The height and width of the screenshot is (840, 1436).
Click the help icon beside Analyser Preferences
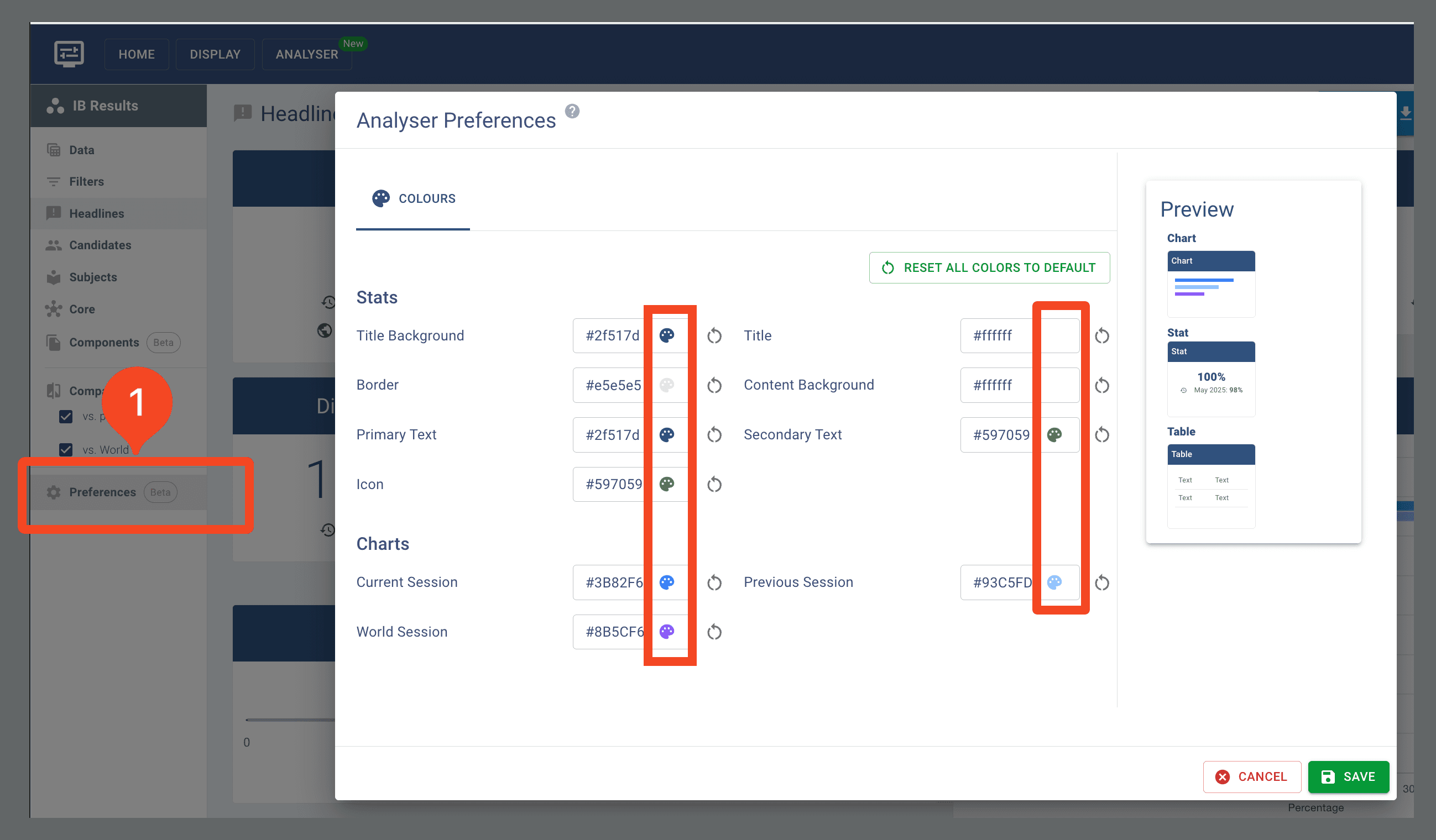tap(572, 111)
